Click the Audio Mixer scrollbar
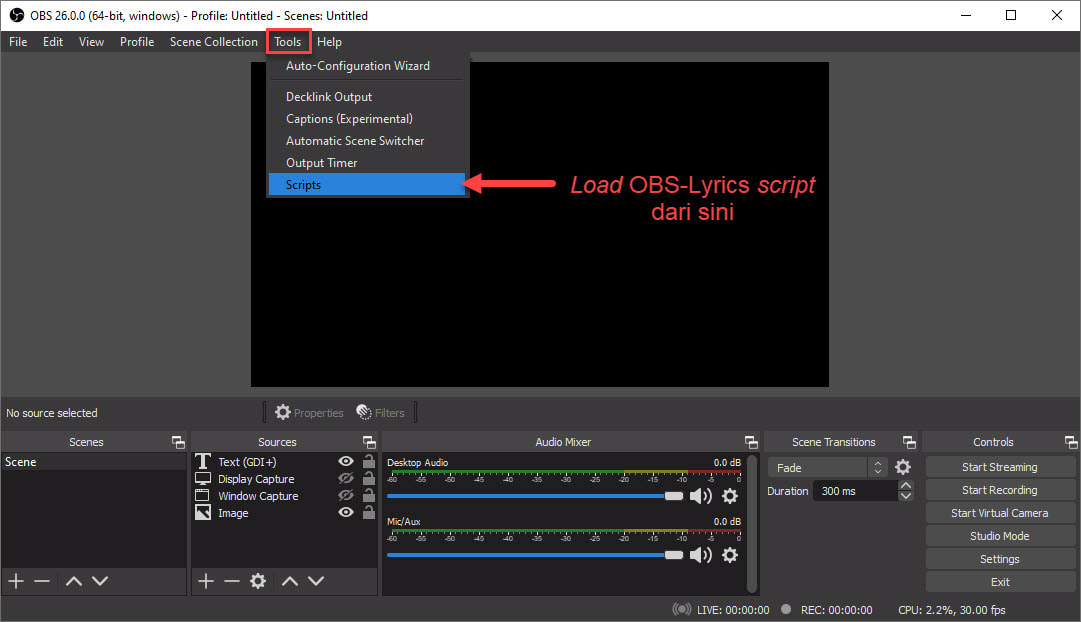This screenshot has height=622, width=1081. coord(751,523)
